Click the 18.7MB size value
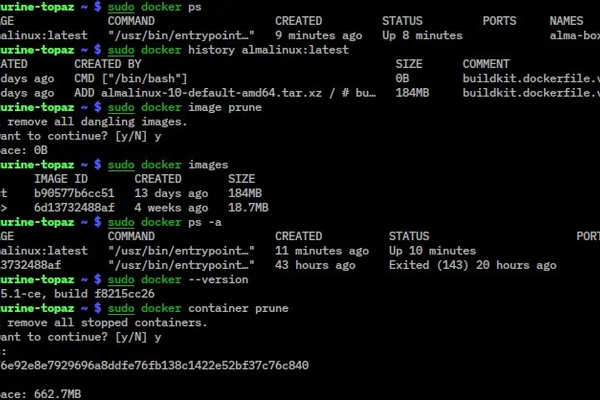The width and height of the screenshot is (600, 400). 248,207
